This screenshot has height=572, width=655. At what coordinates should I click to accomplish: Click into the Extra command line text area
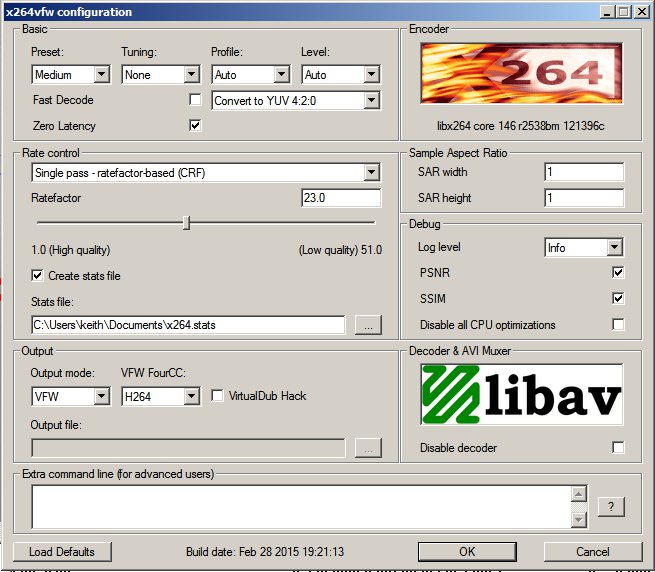pos(301,507)
